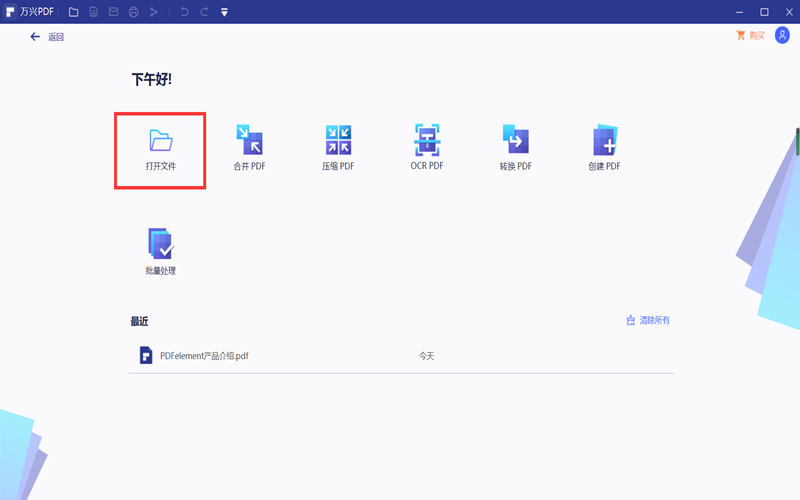
Task: Click the redo arrow in title bar
Action: pyautogui.click(x=204, y=12)
